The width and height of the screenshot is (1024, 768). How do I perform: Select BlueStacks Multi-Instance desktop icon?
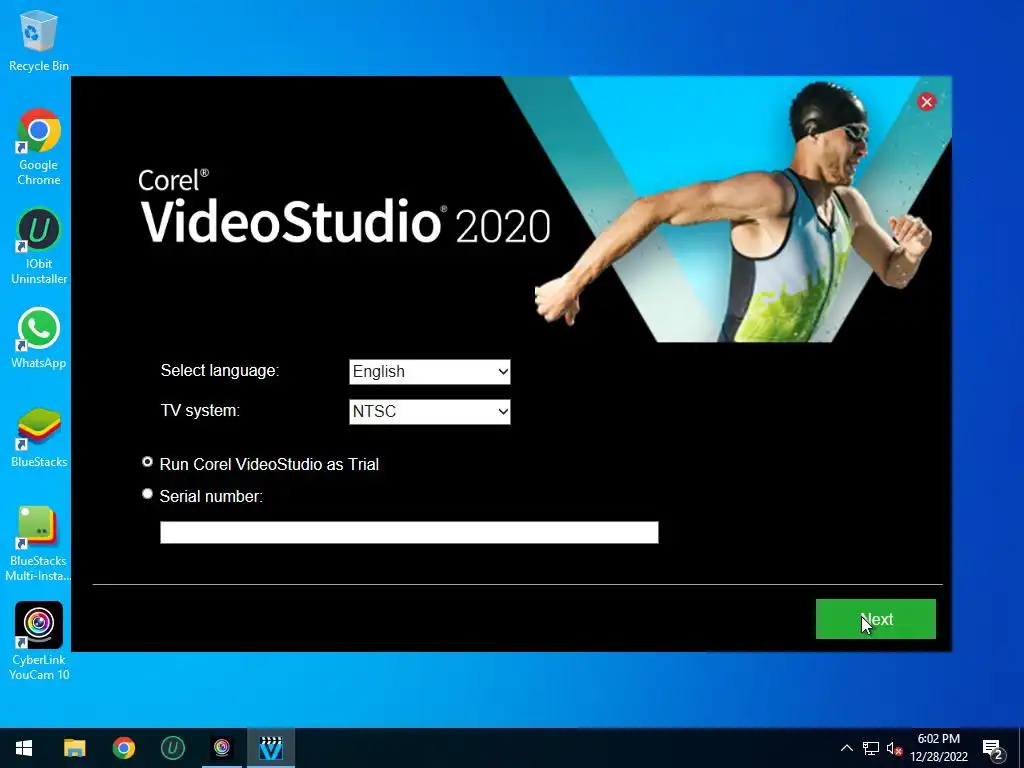pyautogui.click(x=39, y=543)
